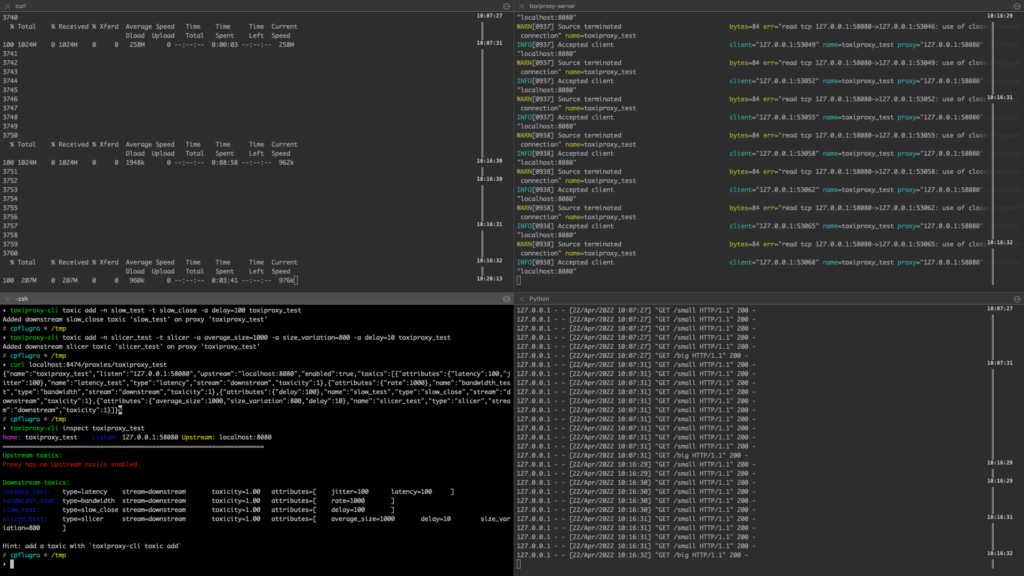Click the error text mentioning port 53062

[874, 208]
